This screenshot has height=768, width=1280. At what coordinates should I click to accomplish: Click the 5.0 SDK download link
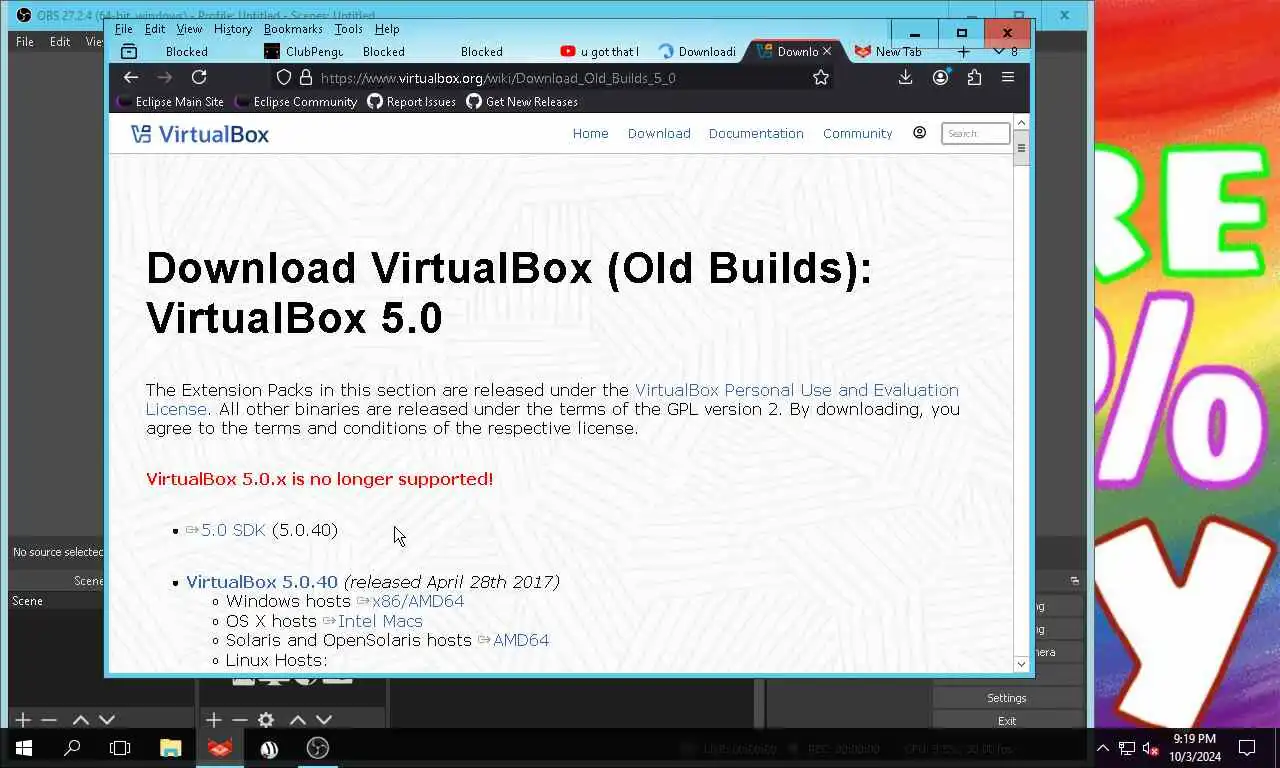click(x=233, y=530)
